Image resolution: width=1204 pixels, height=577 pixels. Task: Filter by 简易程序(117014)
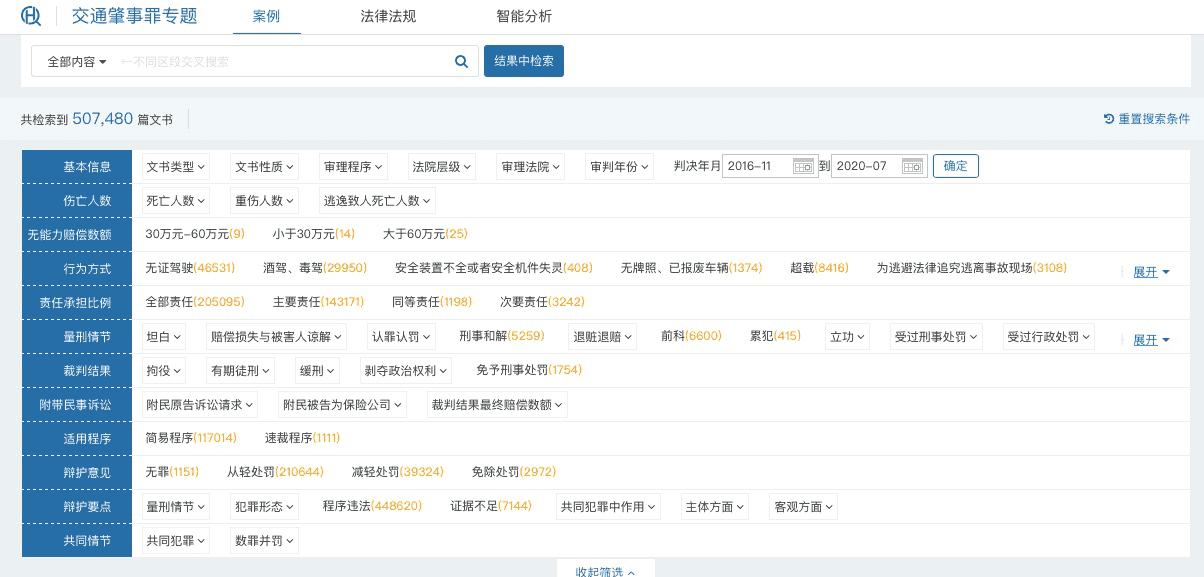(191, 438)
